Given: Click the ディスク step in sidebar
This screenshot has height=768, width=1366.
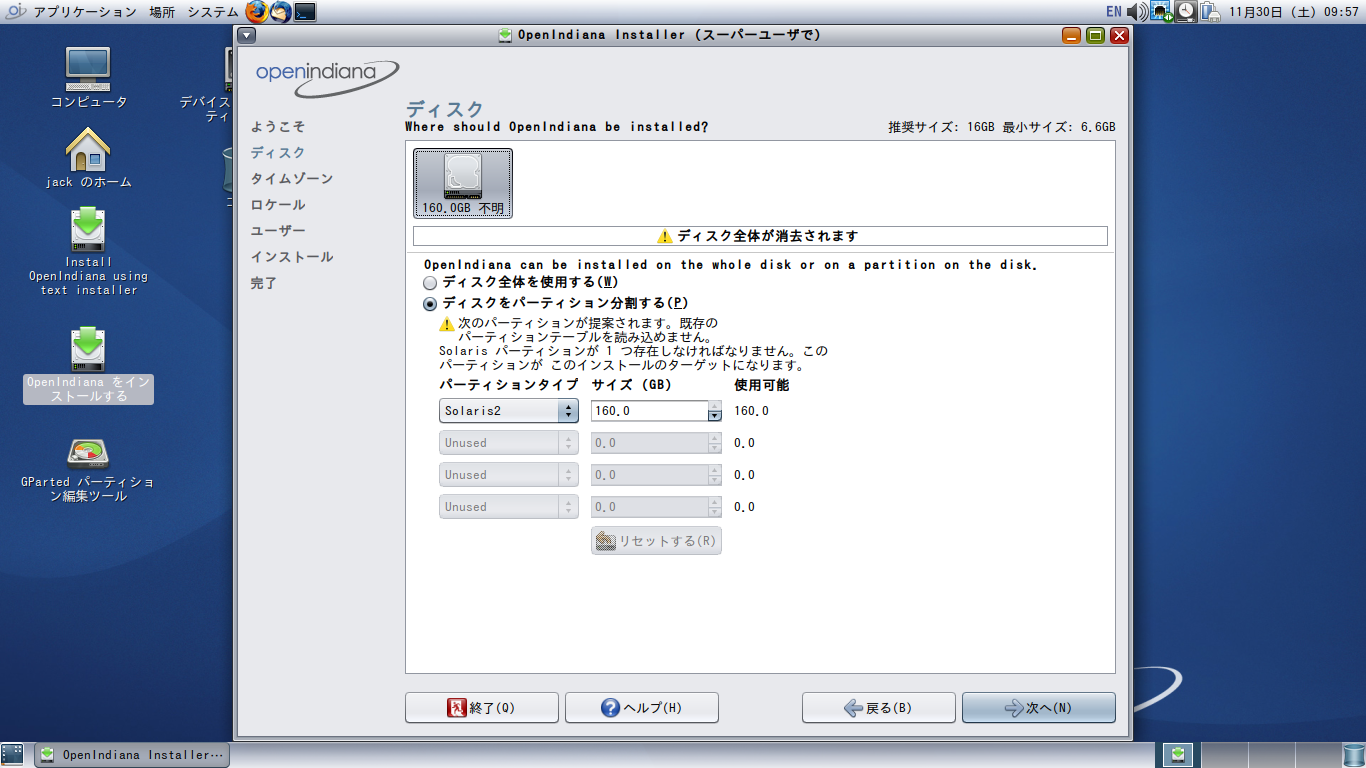Looking at the screenshot, I should pos(278,153).
